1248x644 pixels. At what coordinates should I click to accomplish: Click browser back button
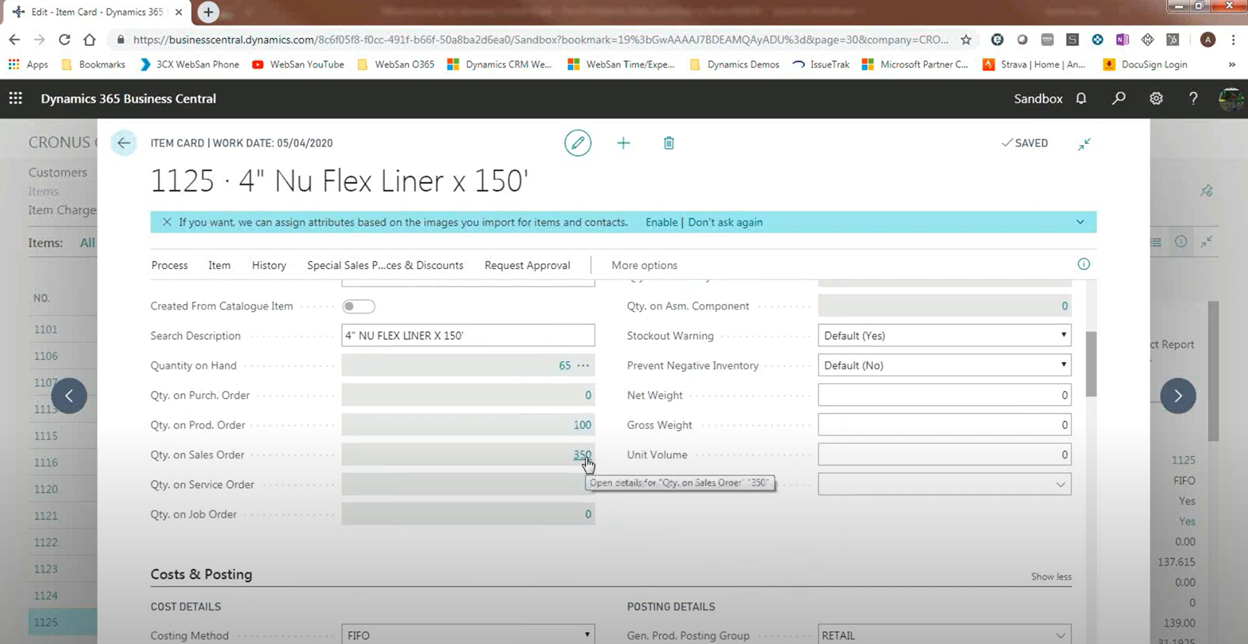pos(14,40)
